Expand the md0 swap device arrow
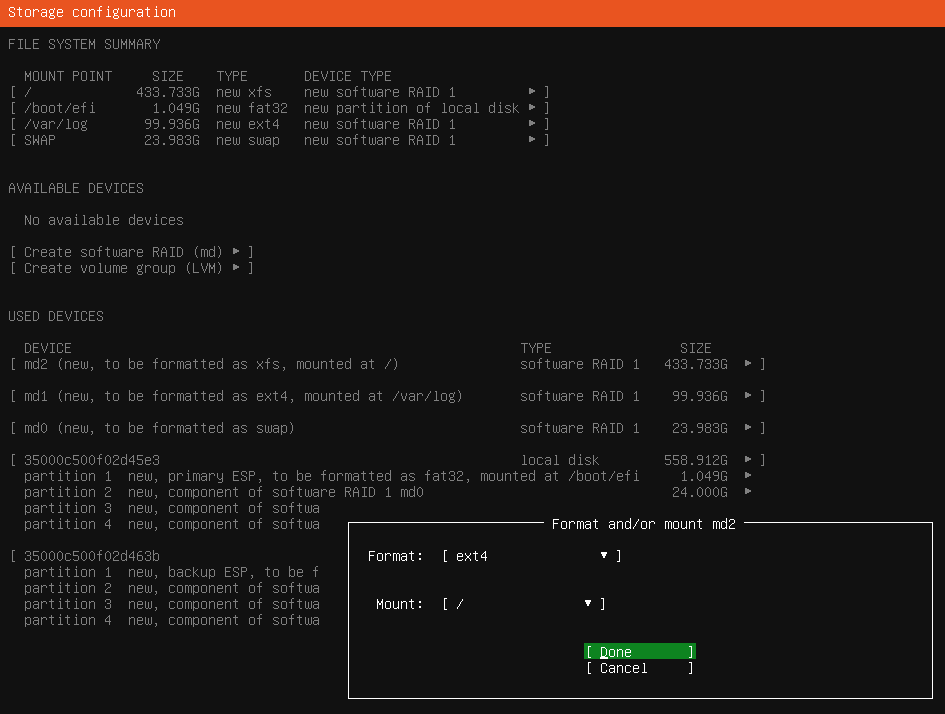 [x=748, y=428]
